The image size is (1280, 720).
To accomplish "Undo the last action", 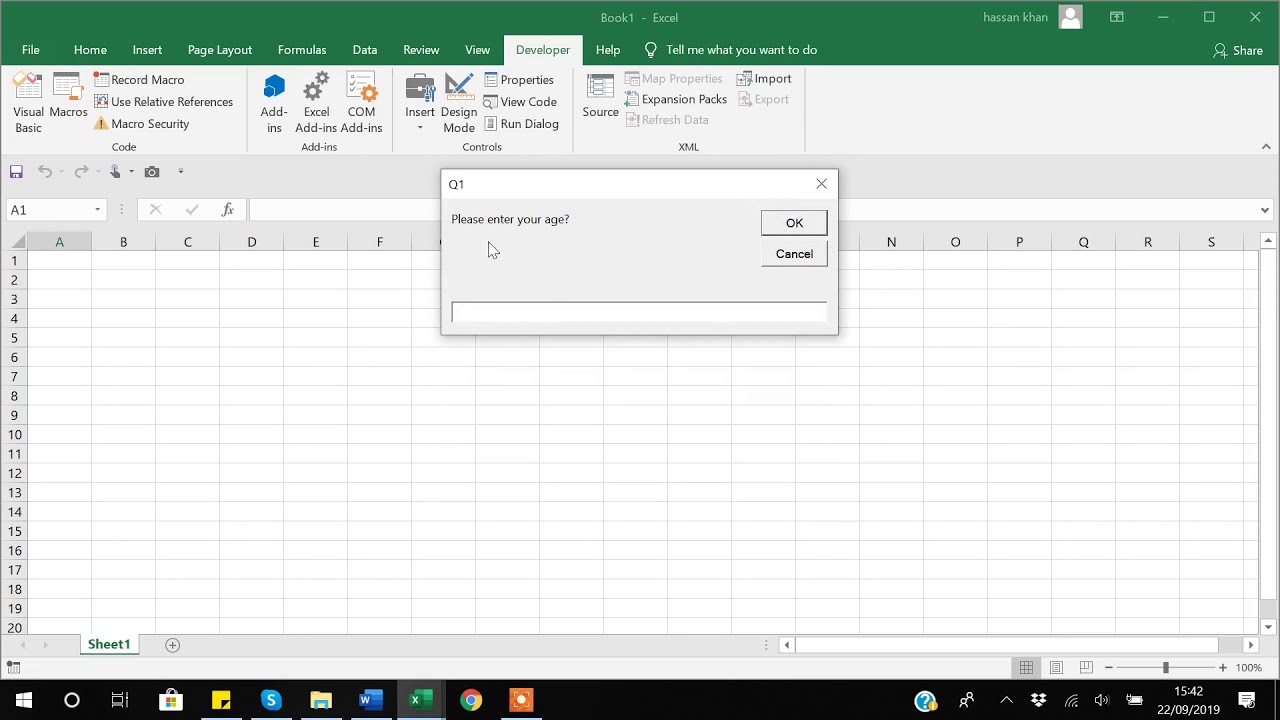I will [45, 171].
